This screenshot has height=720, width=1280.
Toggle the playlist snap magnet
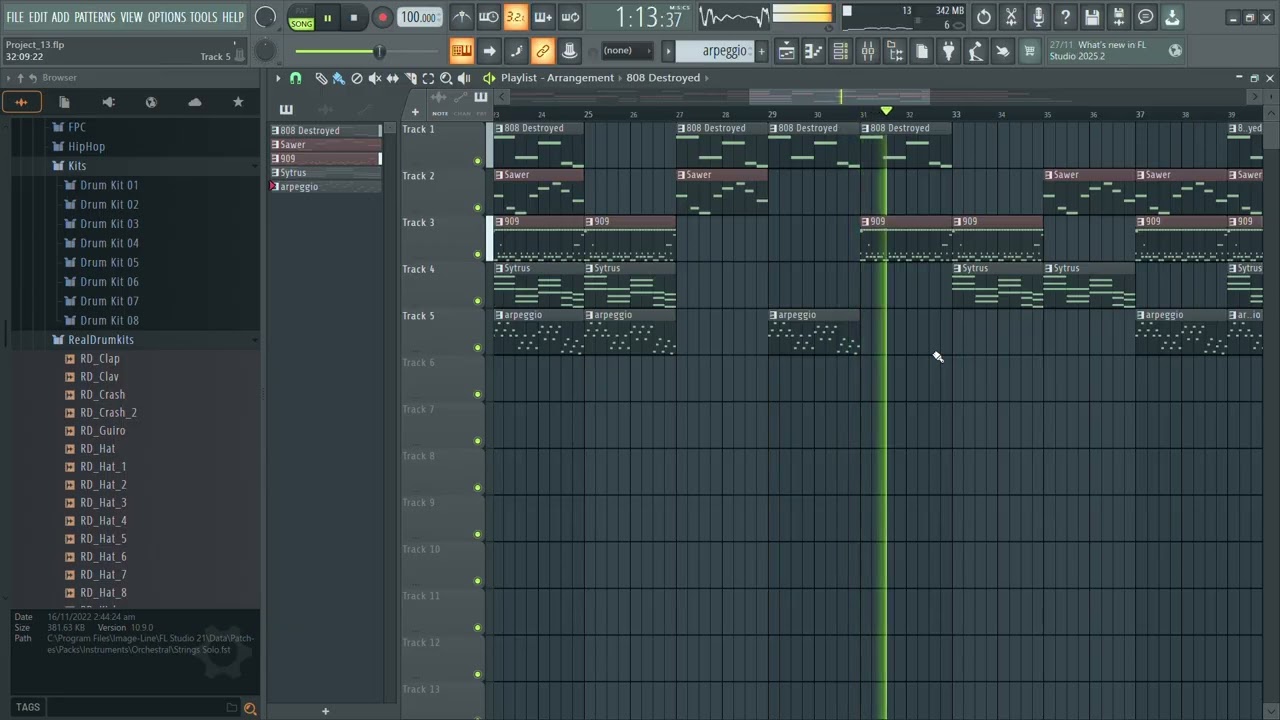tap(295, 78)
